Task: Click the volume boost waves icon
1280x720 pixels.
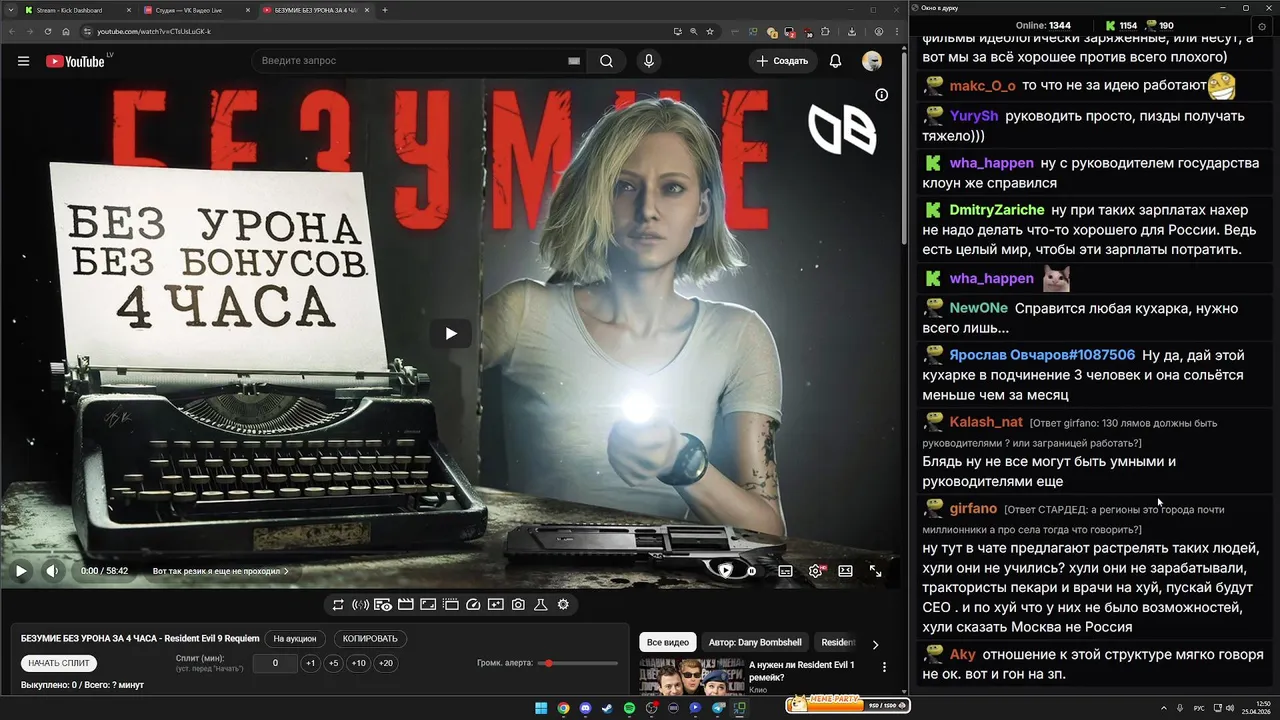Action: coord(361,604)
